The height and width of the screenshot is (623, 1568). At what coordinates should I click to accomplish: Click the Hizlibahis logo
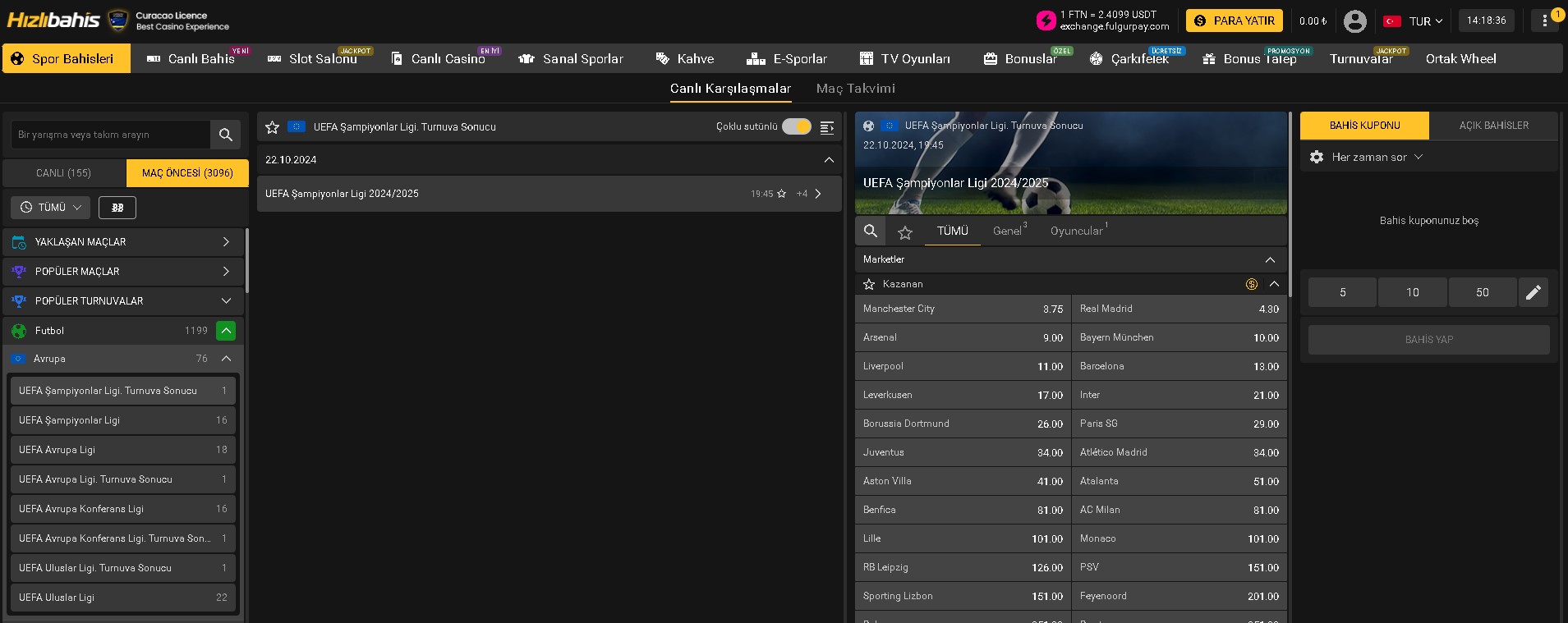coord(53,20)
